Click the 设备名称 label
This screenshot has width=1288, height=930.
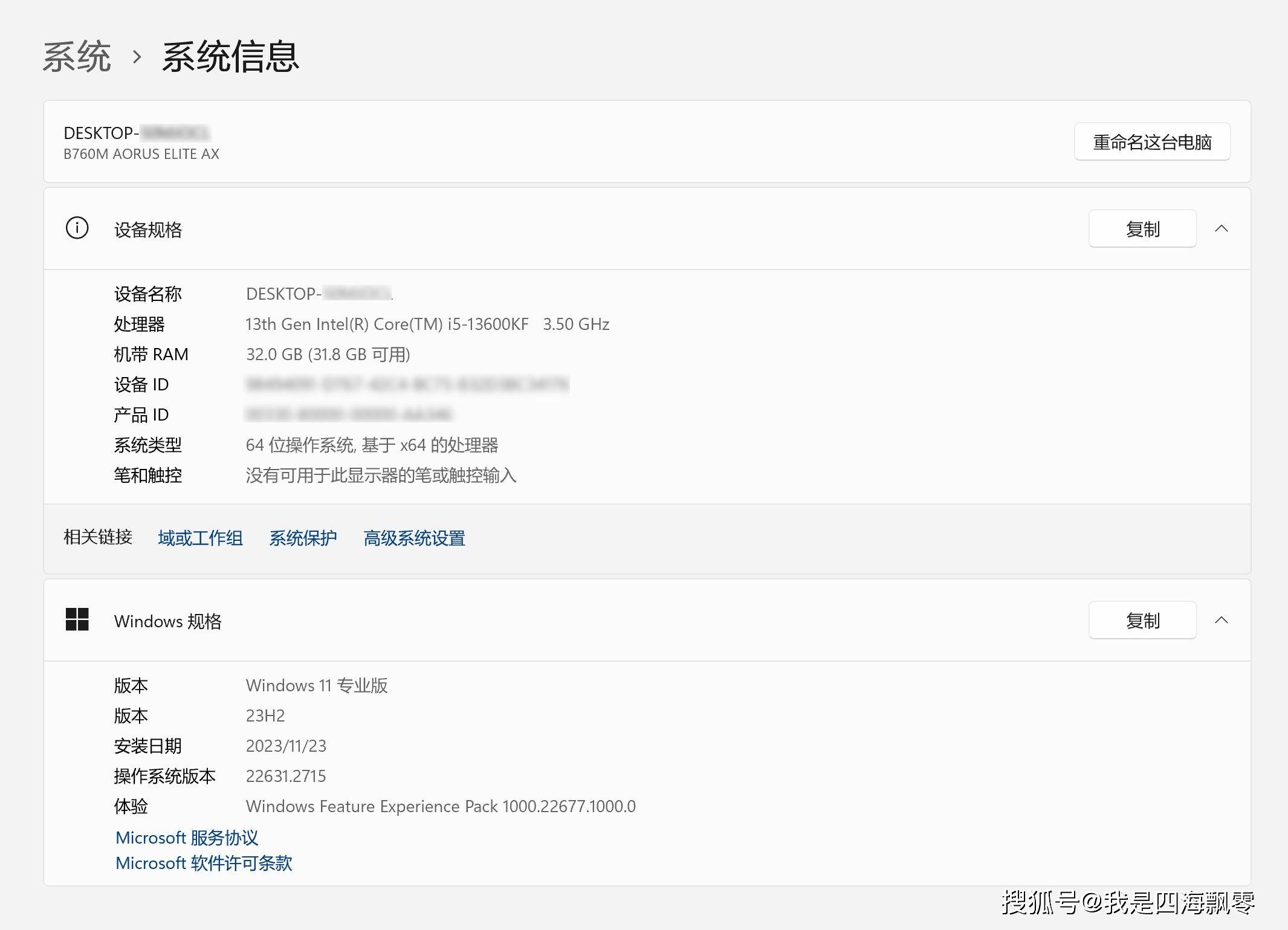(x=148, y=294)
